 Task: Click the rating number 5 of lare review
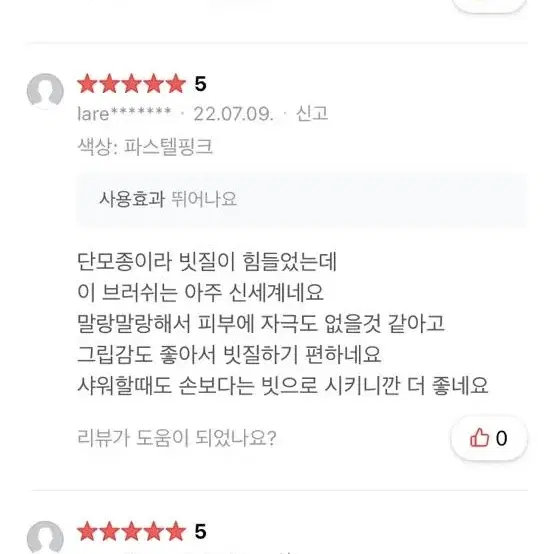coord(200,84)
